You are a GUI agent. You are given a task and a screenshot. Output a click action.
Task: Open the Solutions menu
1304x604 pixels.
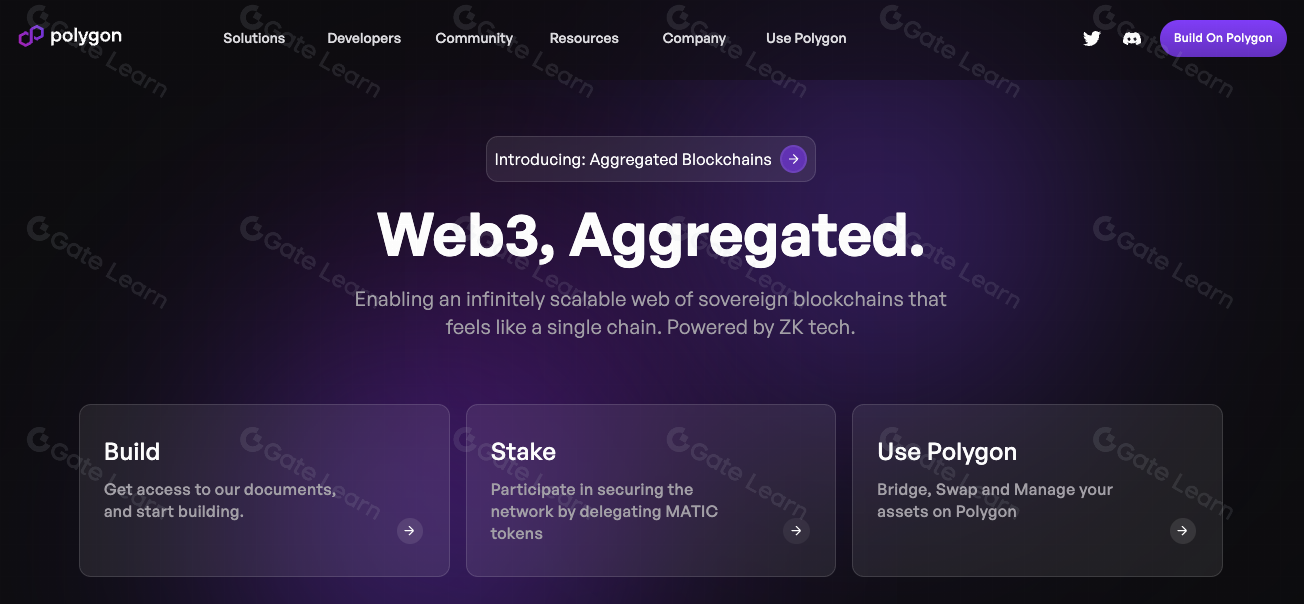(254, 38)
